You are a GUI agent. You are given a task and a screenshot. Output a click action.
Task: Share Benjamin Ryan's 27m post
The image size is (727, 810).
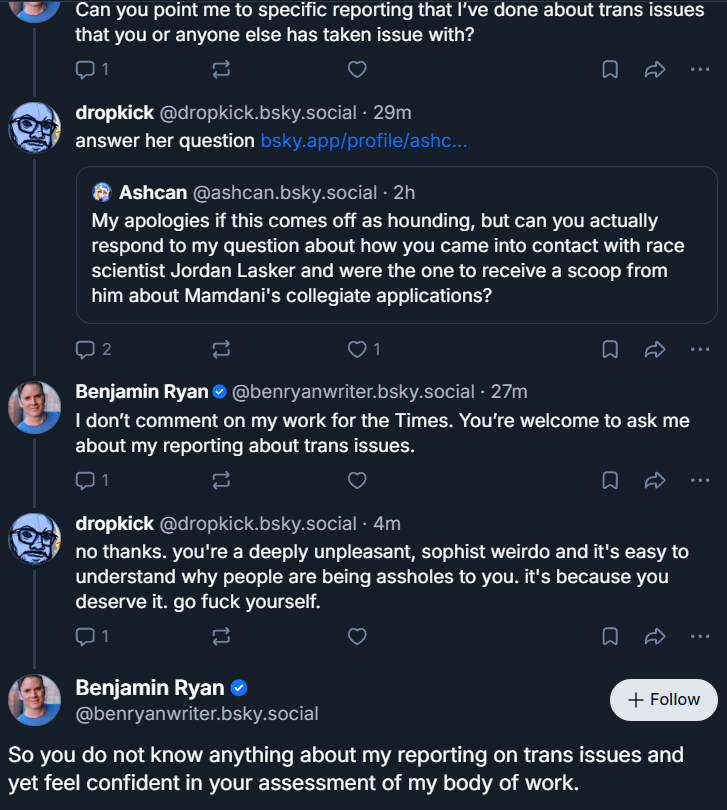pyautogui.click(x=655, y=480)
